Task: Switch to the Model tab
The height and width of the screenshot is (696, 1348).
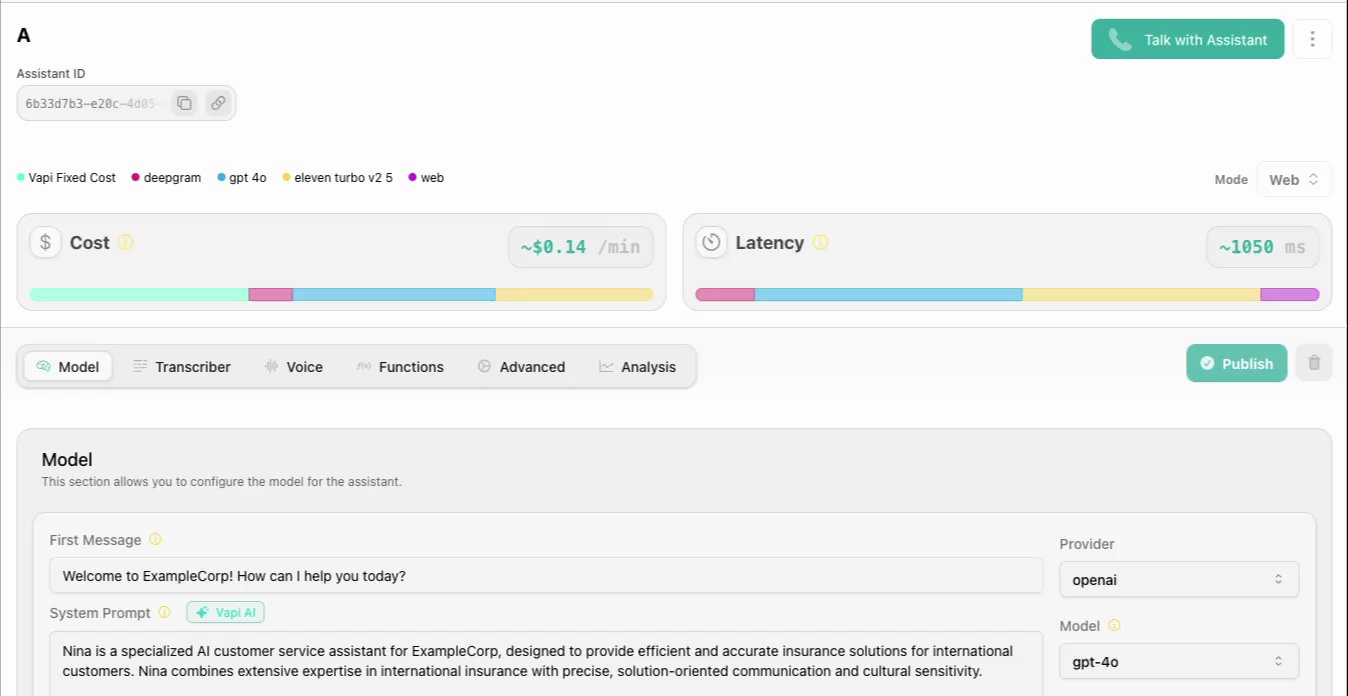Action: click(68, 367)
